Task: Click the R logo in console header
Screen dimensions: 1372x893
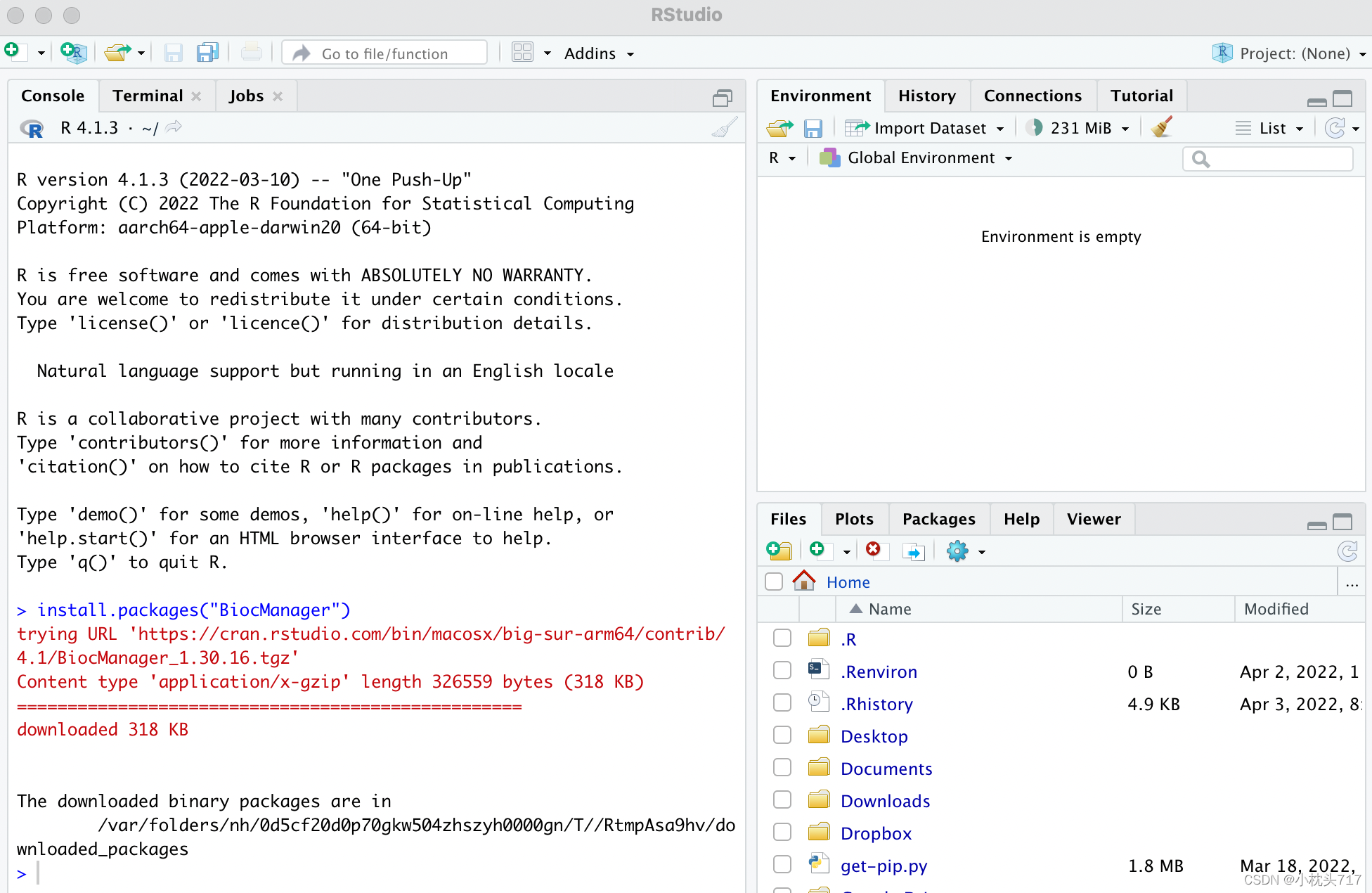Action: (x=32, y=128)
